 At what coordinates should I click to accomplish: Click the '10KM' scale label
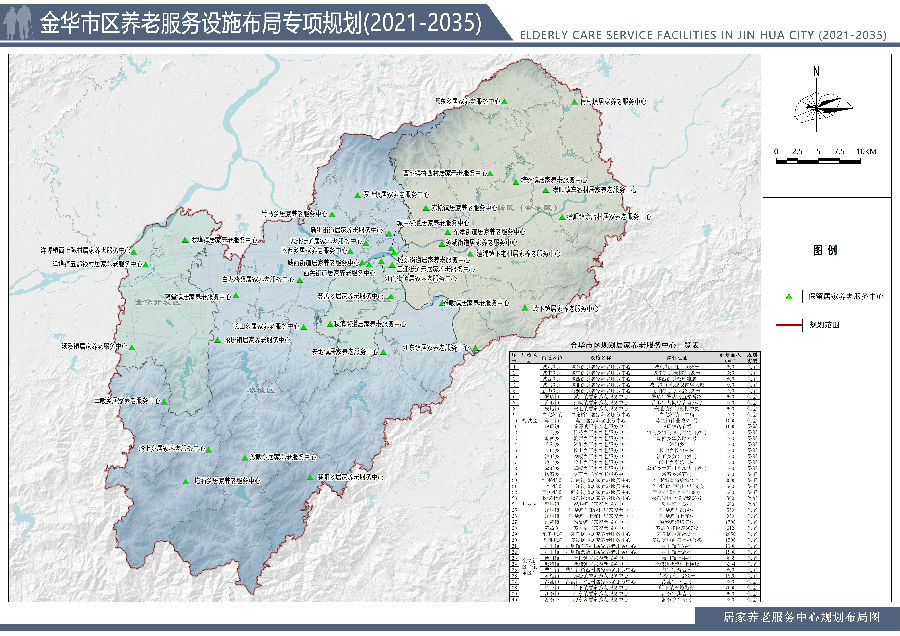866,152
